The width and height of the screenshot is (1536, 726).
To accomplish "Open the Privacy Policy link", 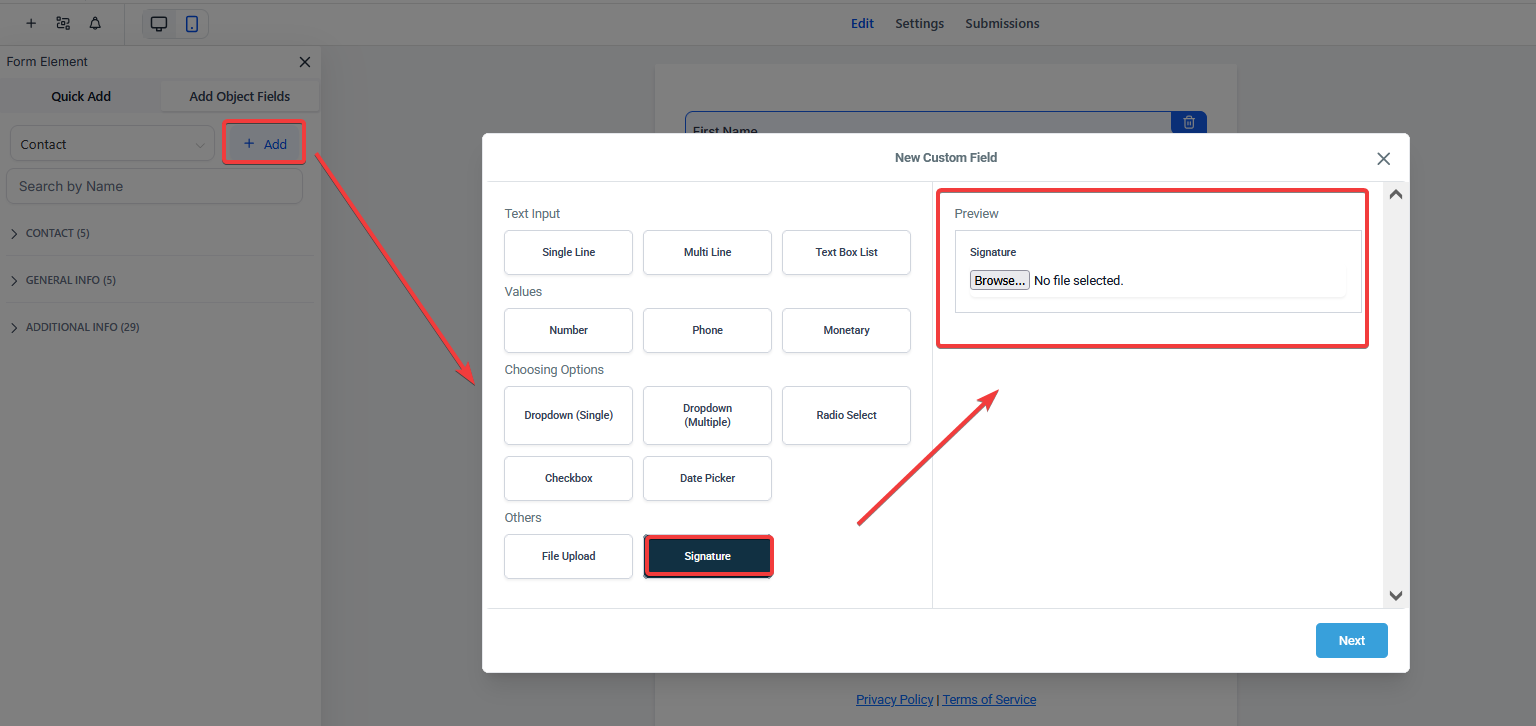I will pyautogui.click(x=894, y=700).
